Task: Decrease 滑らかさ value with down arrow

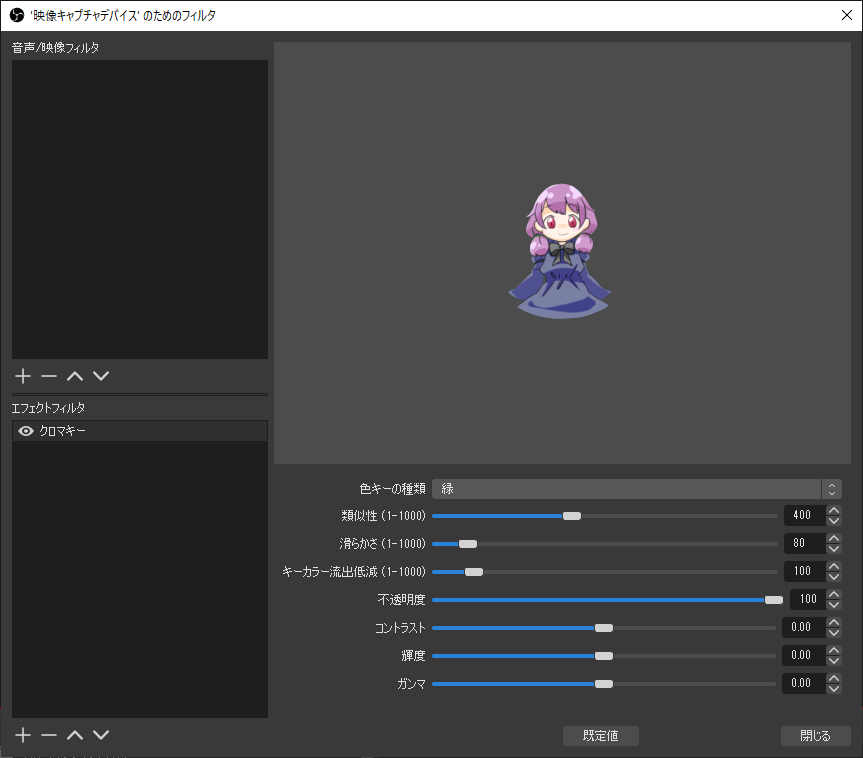Action: (x=834, y=549)
